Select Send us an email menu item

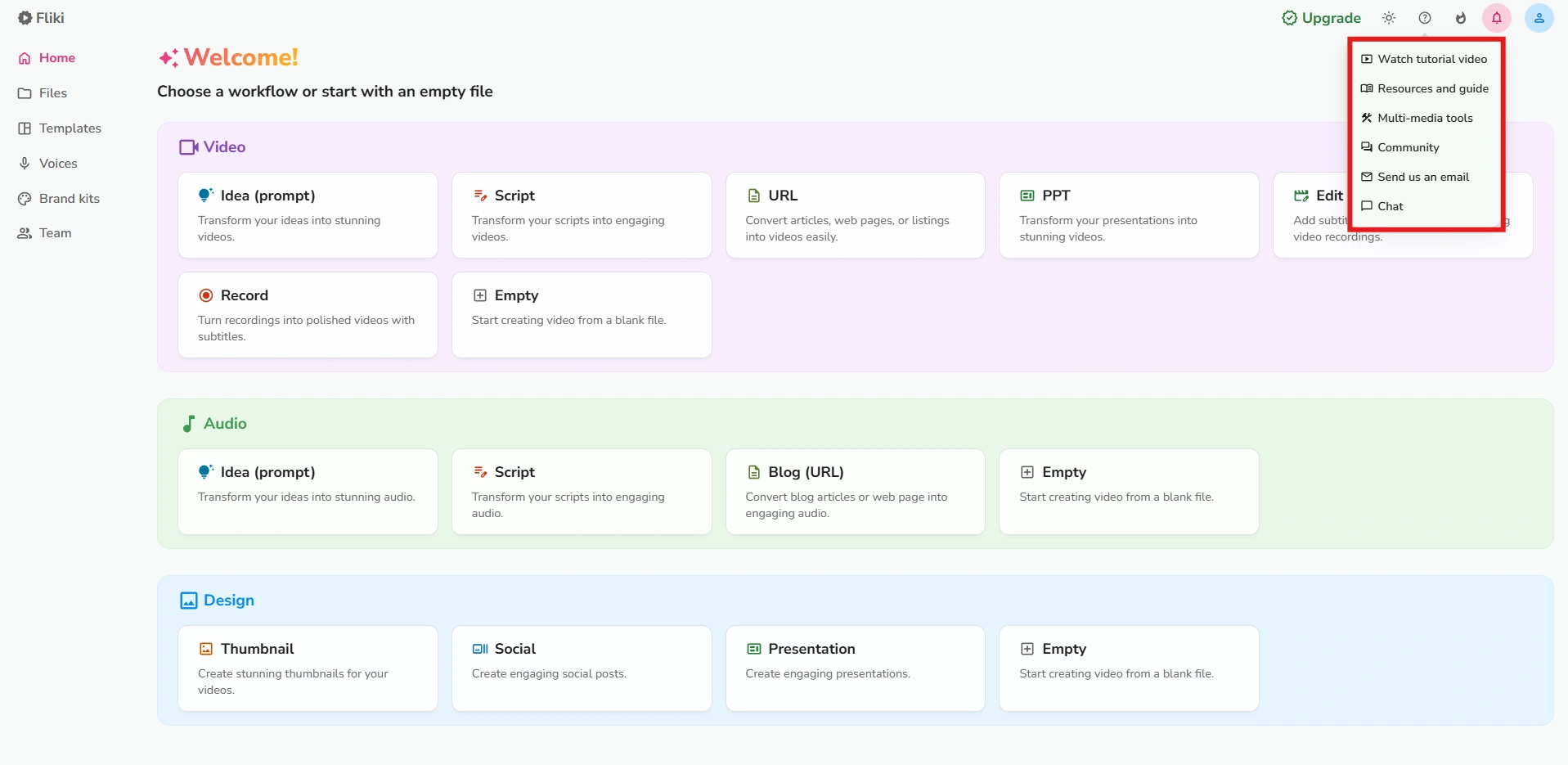(1426, 177)
